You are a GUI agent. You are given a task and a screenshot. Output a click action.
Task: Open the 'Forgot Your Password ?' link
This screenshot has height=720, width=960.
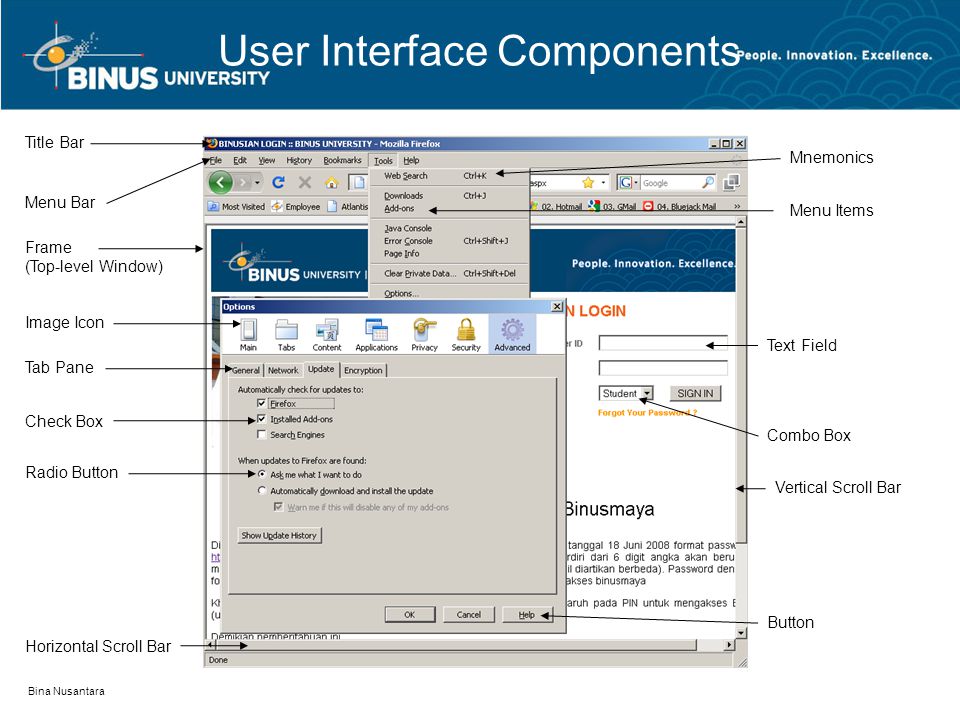click(x=647, y=413)
